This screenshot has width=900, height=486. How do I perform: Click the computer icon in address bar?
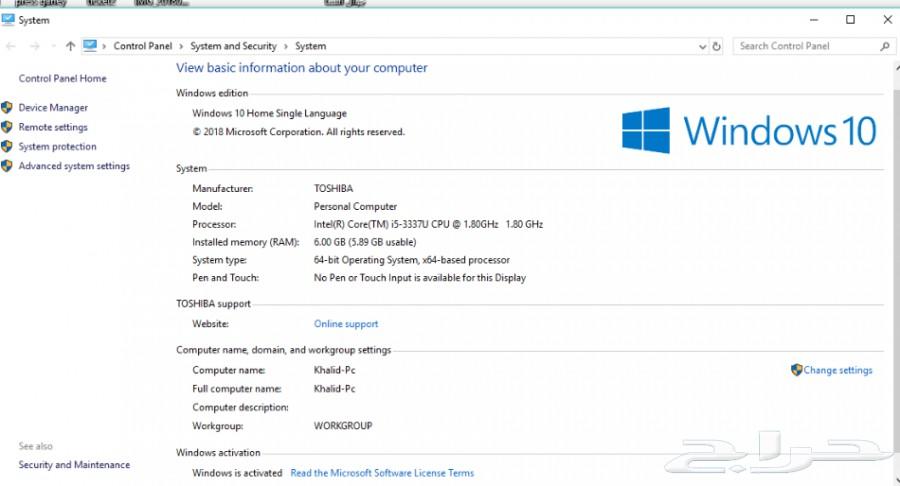click(x=91, y=46)
